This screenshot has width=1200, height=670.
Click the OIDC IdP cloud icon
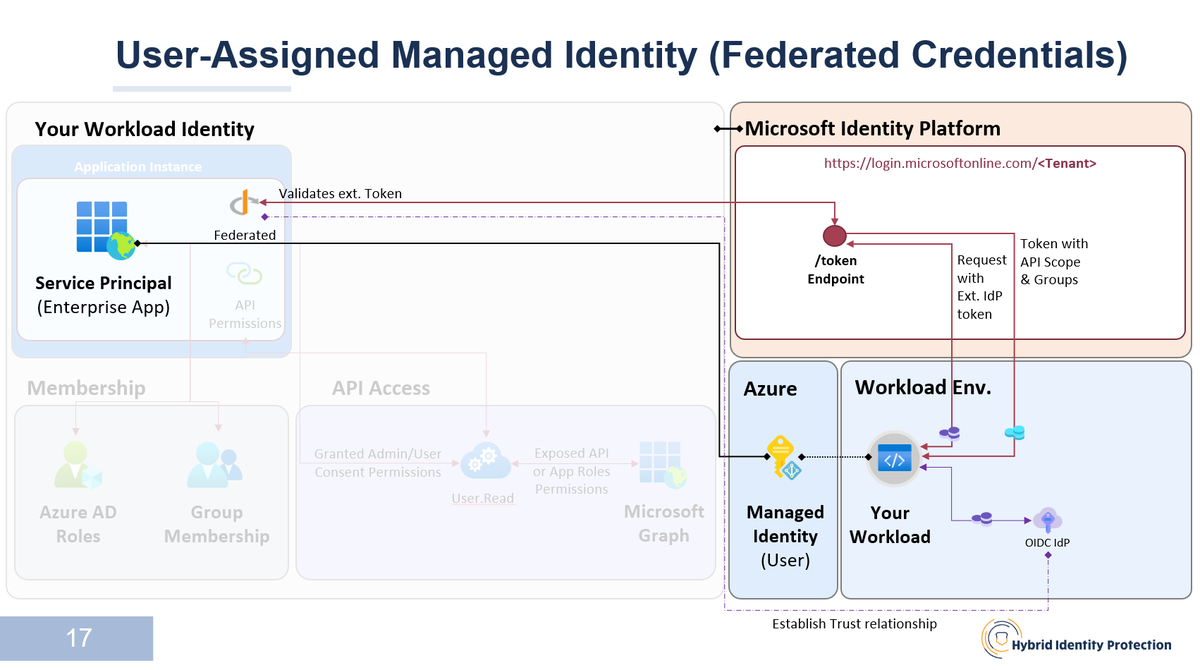(1047, 519)
